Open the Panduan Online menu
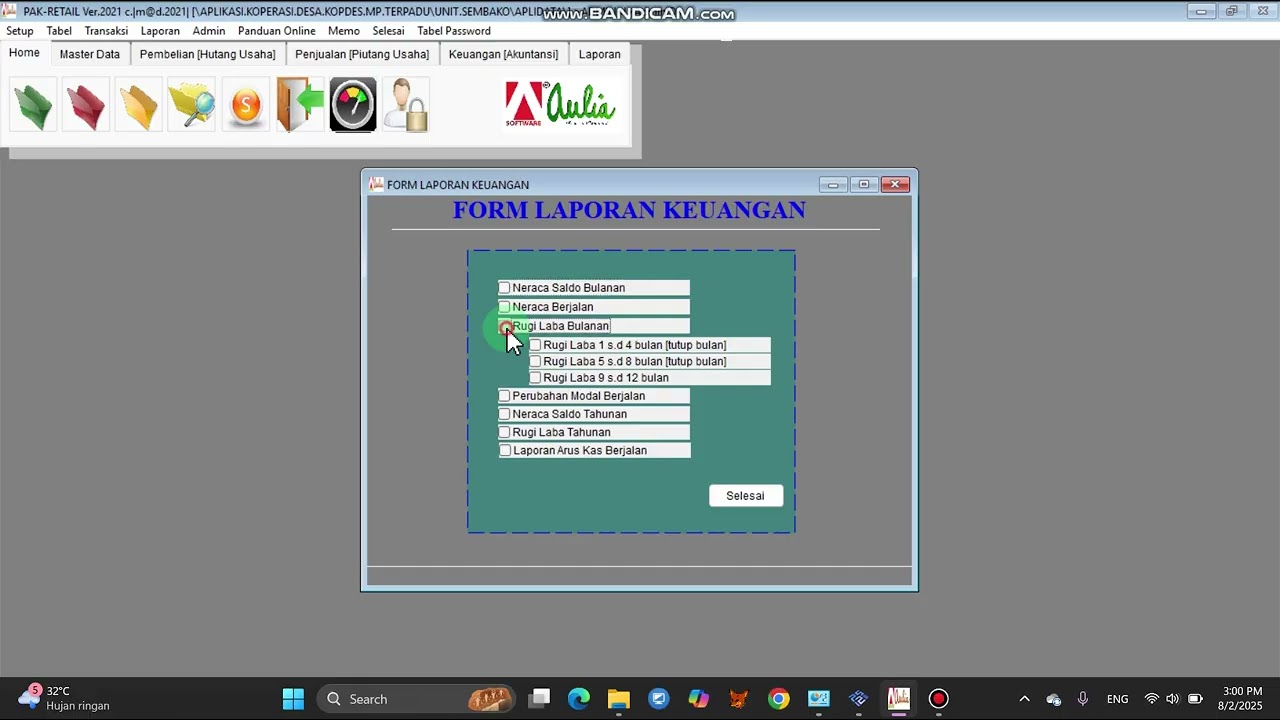The height and width of the screenshot is (720, 1280). (277, 31)
